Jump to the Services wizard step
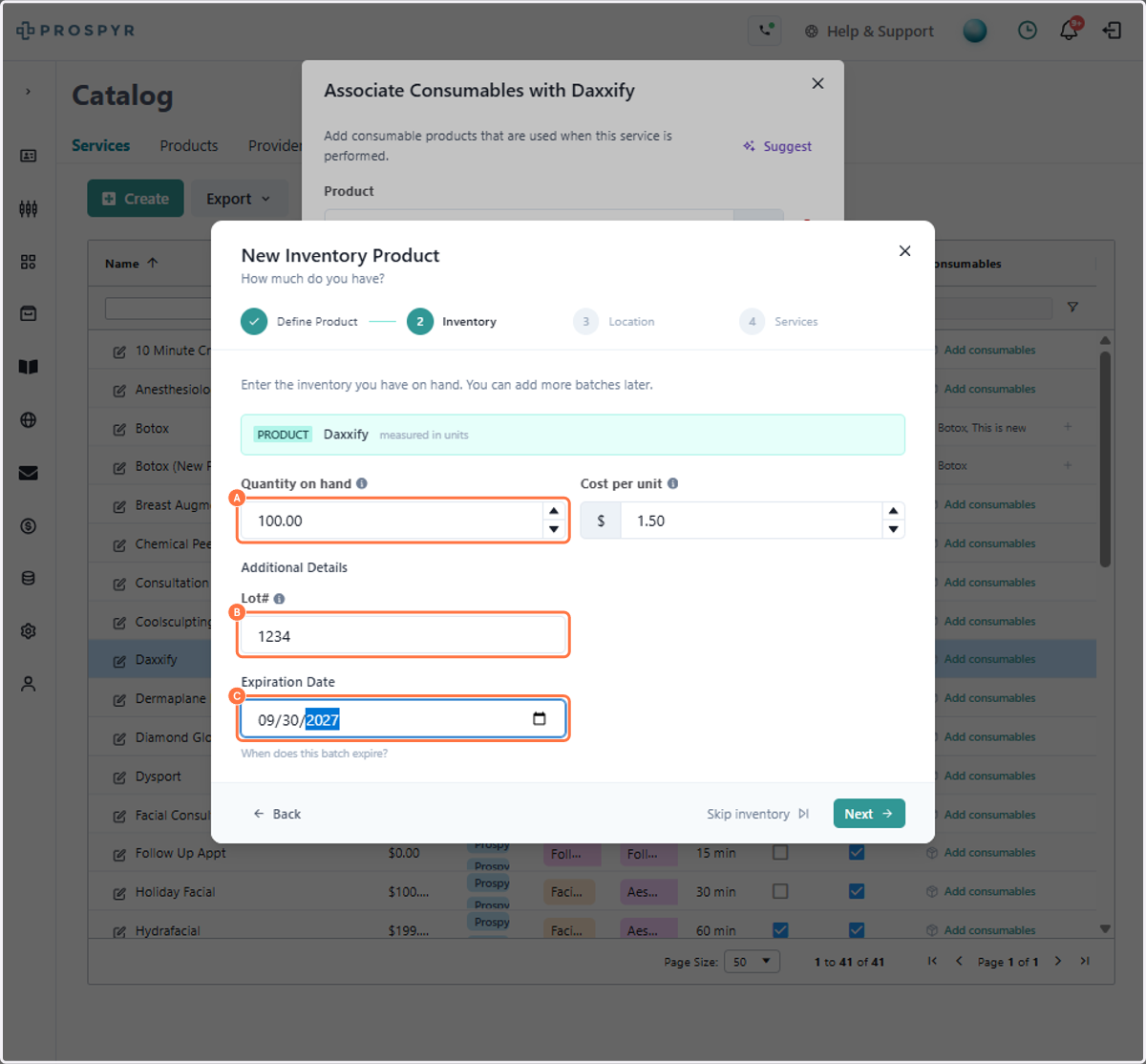 779,322
